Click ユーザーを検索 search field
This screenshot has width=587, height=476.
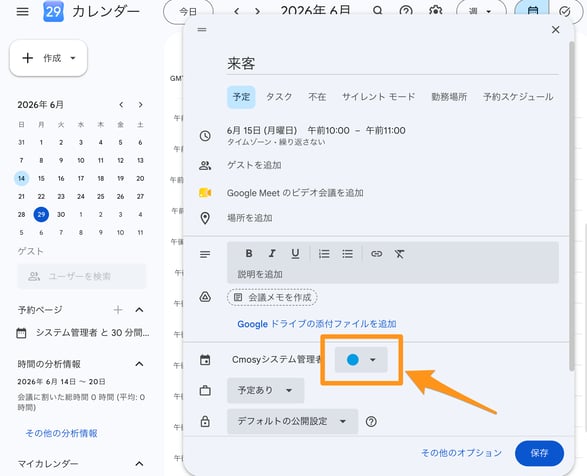coord(82,276)
